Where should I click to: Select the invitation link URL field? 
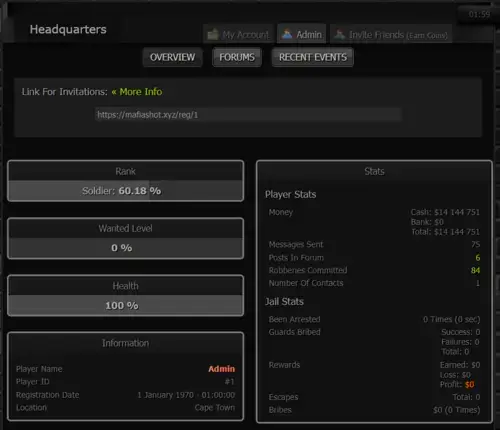pyautogui.click(x=248, y=115)
